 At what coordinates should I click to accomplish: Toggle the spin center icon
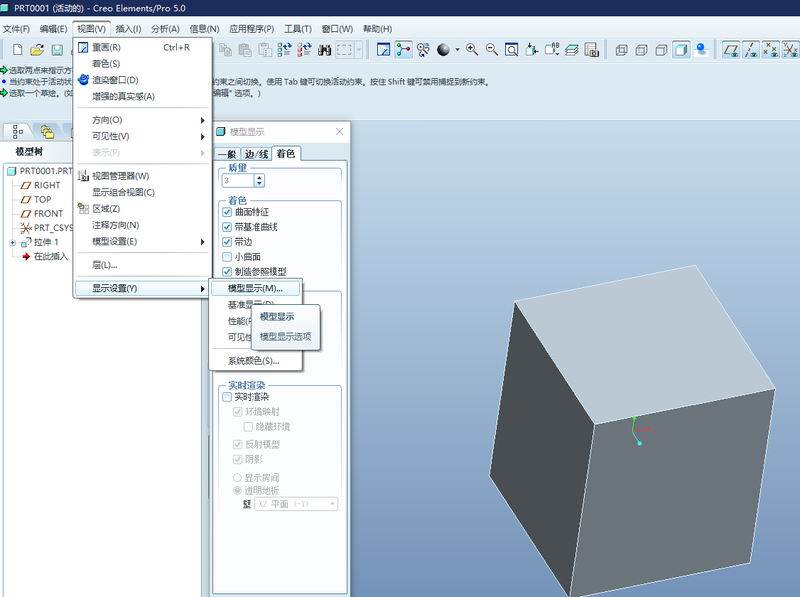tap(403, 49)
